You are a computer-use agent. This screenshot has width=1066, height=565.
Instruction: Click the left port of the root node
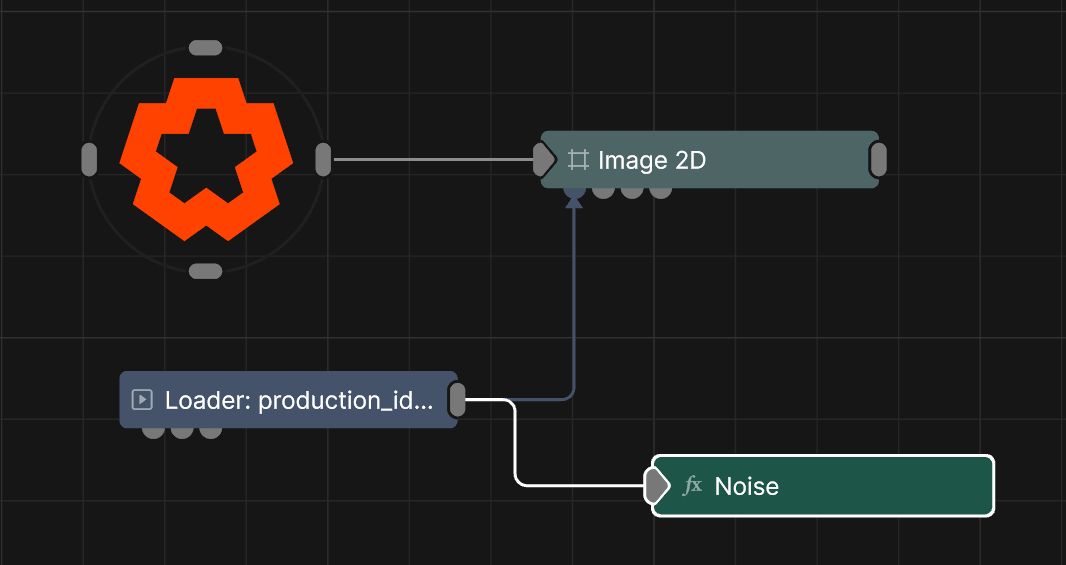[x=89, y=159]
